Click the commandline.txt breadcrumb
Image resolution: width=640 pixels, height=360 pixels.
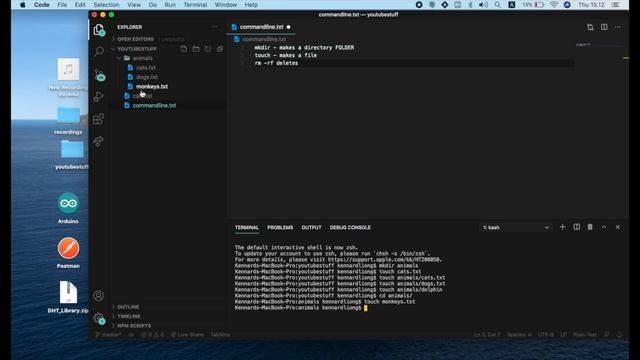[x=264, y=39]
